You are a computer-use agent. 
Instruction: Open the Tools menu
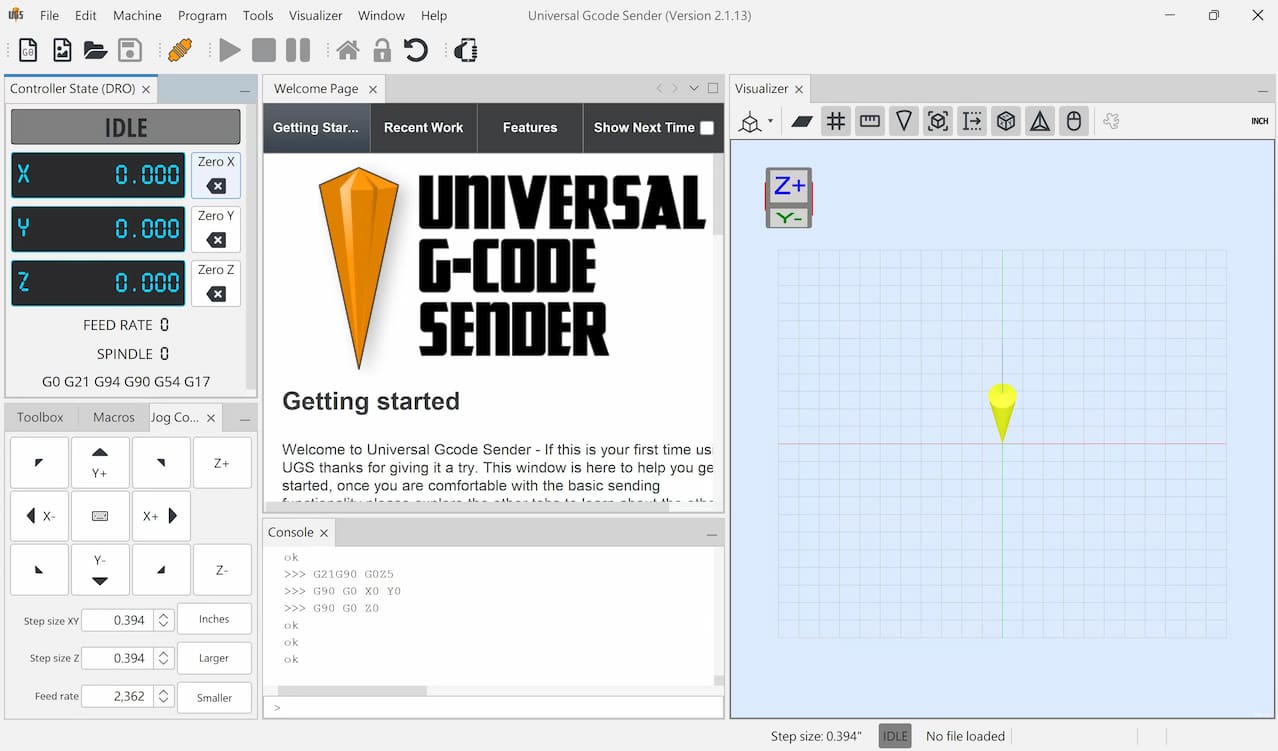click(258, 16)
